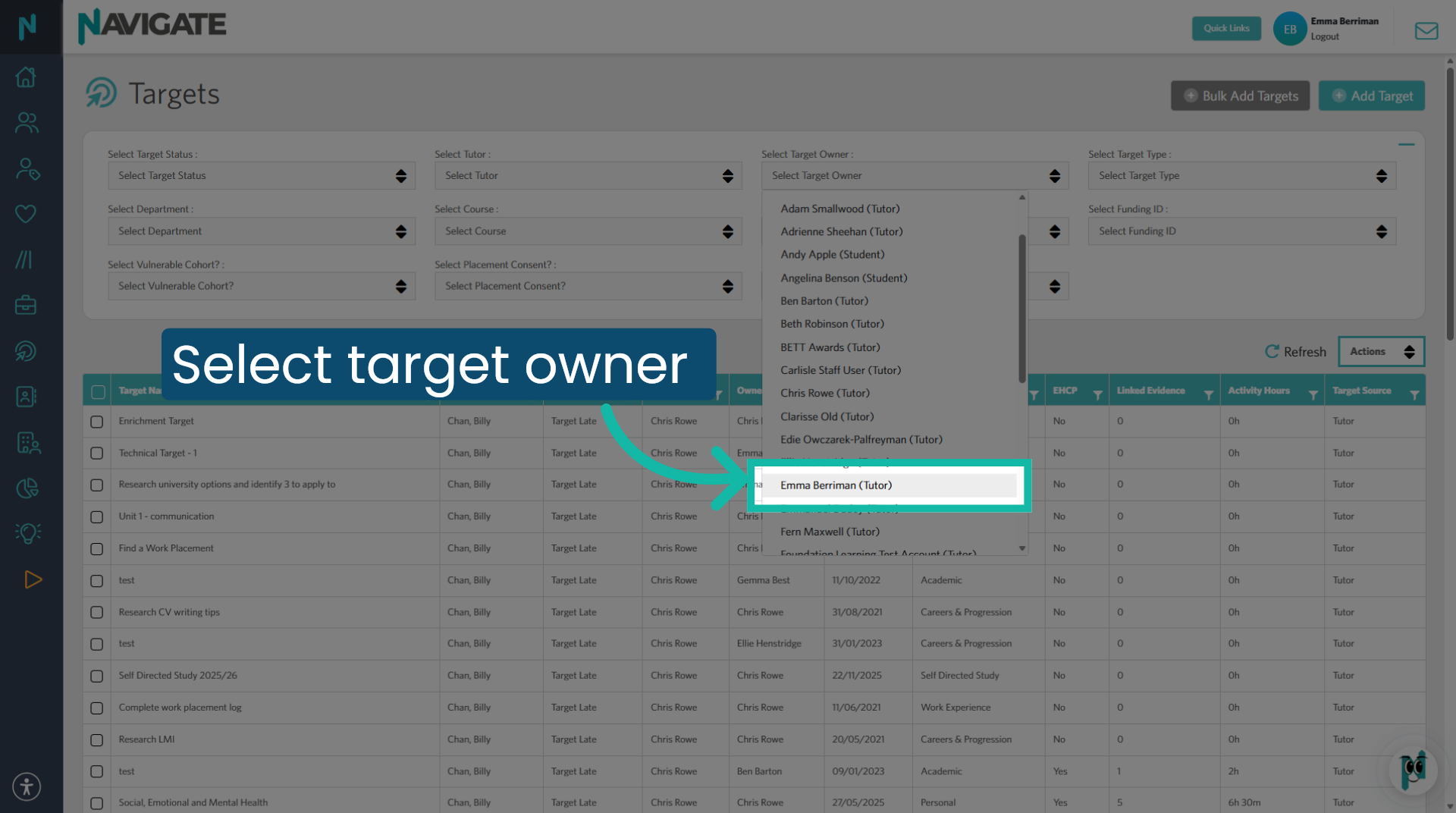Check the Technical Target - 1 row
The width and height of the screenshot is (1456, 813).
click(x=96, y=454)
